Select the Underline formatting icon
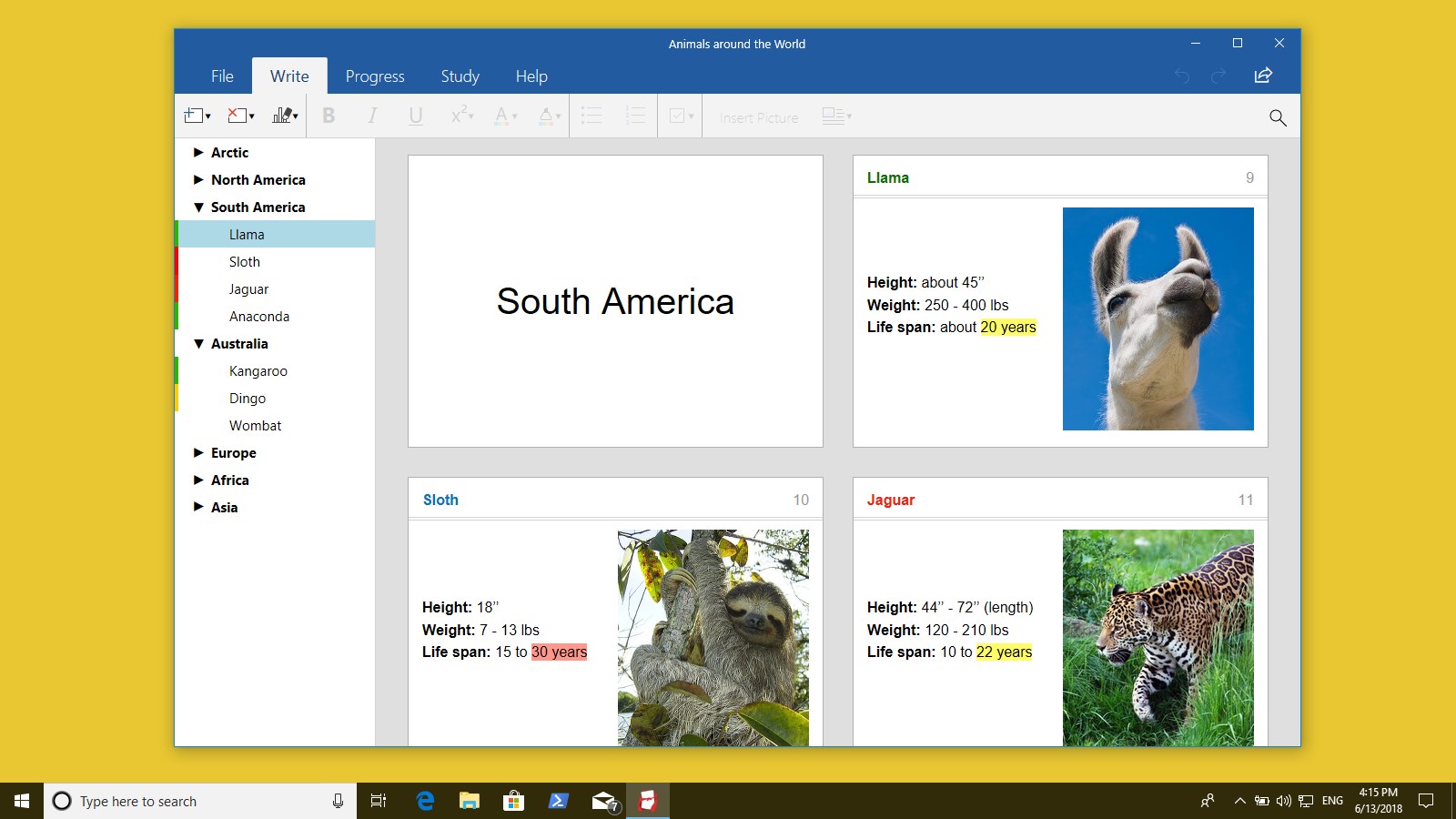 pyautogui.click(x=415, y=116)
